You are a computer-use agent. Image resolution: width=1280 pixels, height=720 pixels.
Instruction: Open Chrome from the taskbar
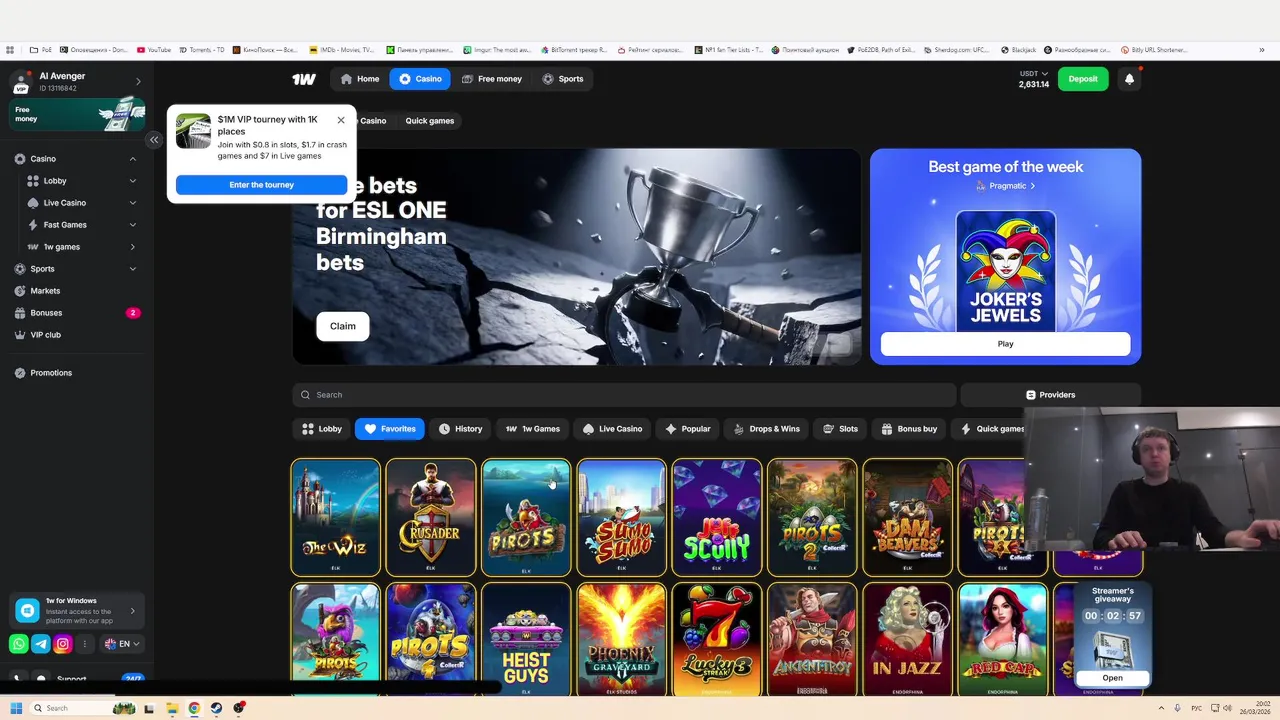[x=194, y=708]
